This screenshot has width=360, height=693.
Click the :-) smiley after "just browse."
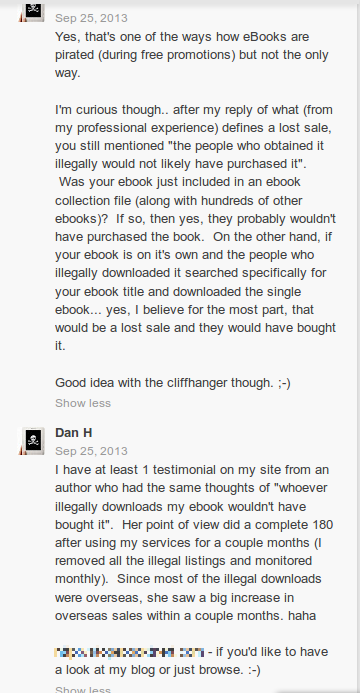(254, 670)
